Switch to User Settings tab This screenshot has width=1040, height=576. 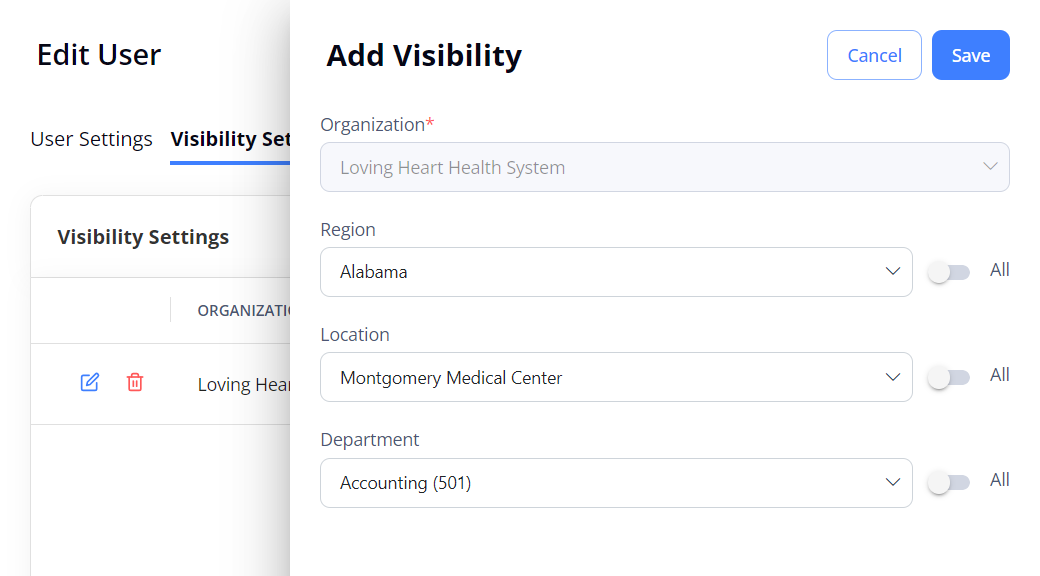point(92,139)
